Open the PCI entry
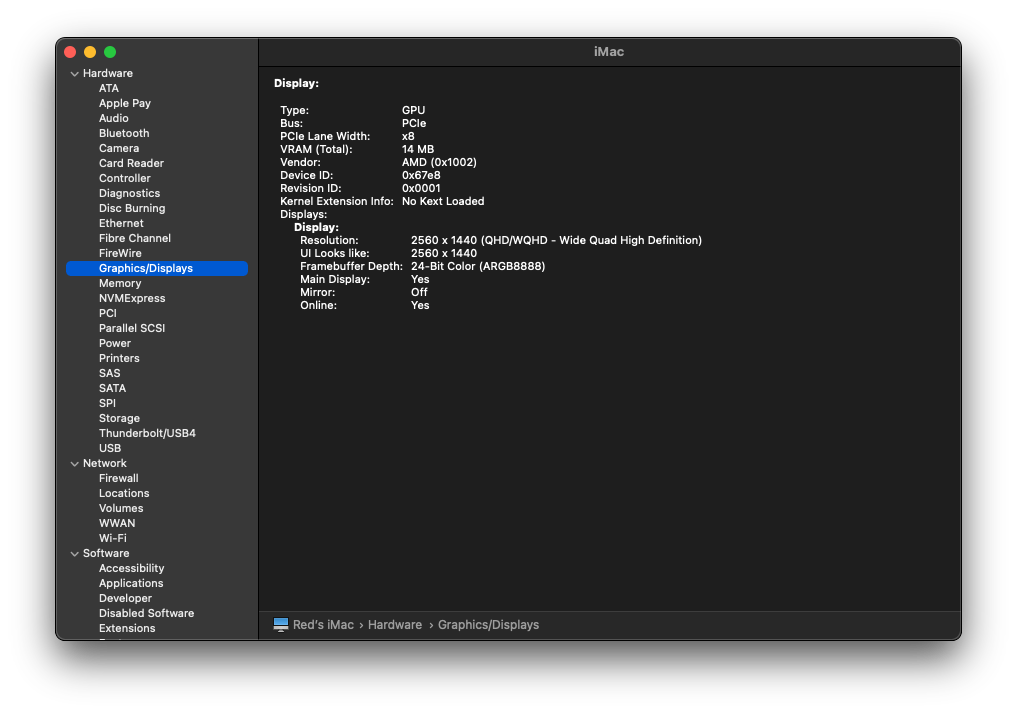 click(108, 313)
